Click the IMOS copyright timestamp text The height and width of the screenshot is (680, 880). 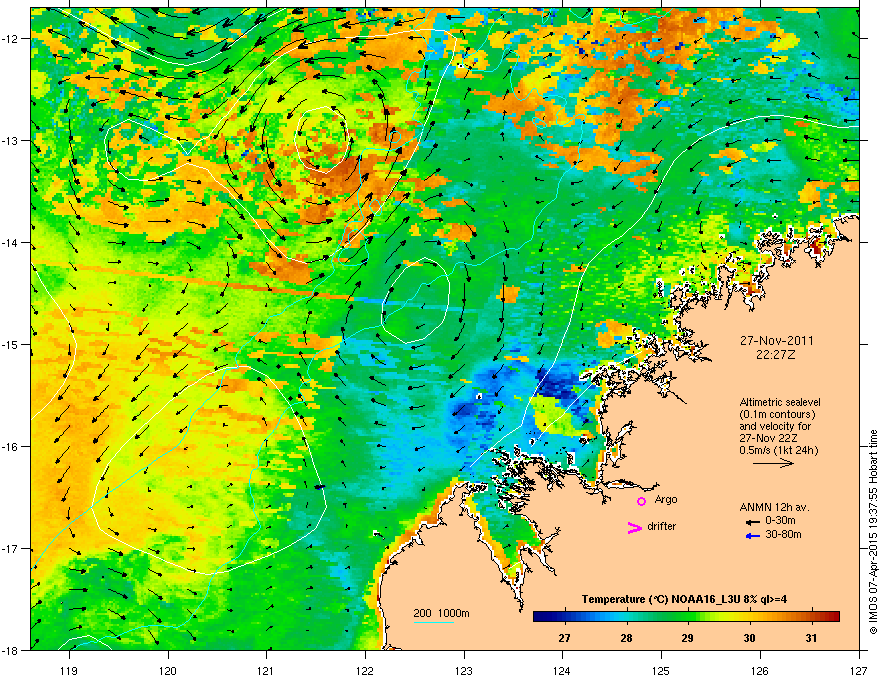tap(873, 532)
